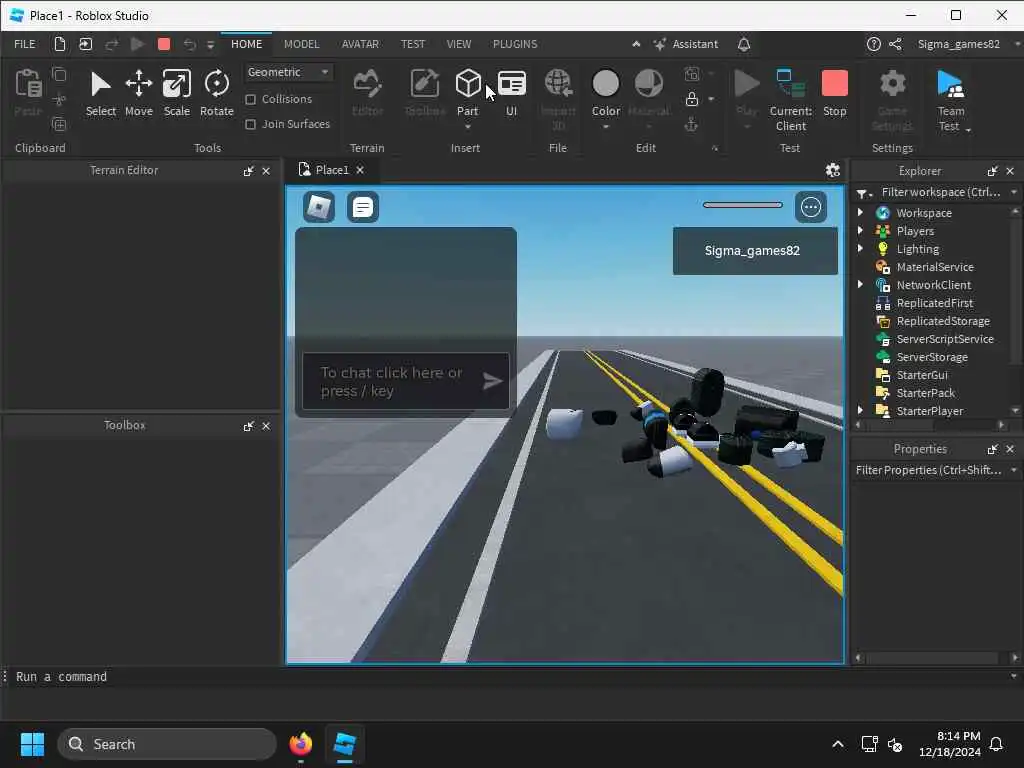
Task: Undock the Toolbox panel
Action: 248,426
